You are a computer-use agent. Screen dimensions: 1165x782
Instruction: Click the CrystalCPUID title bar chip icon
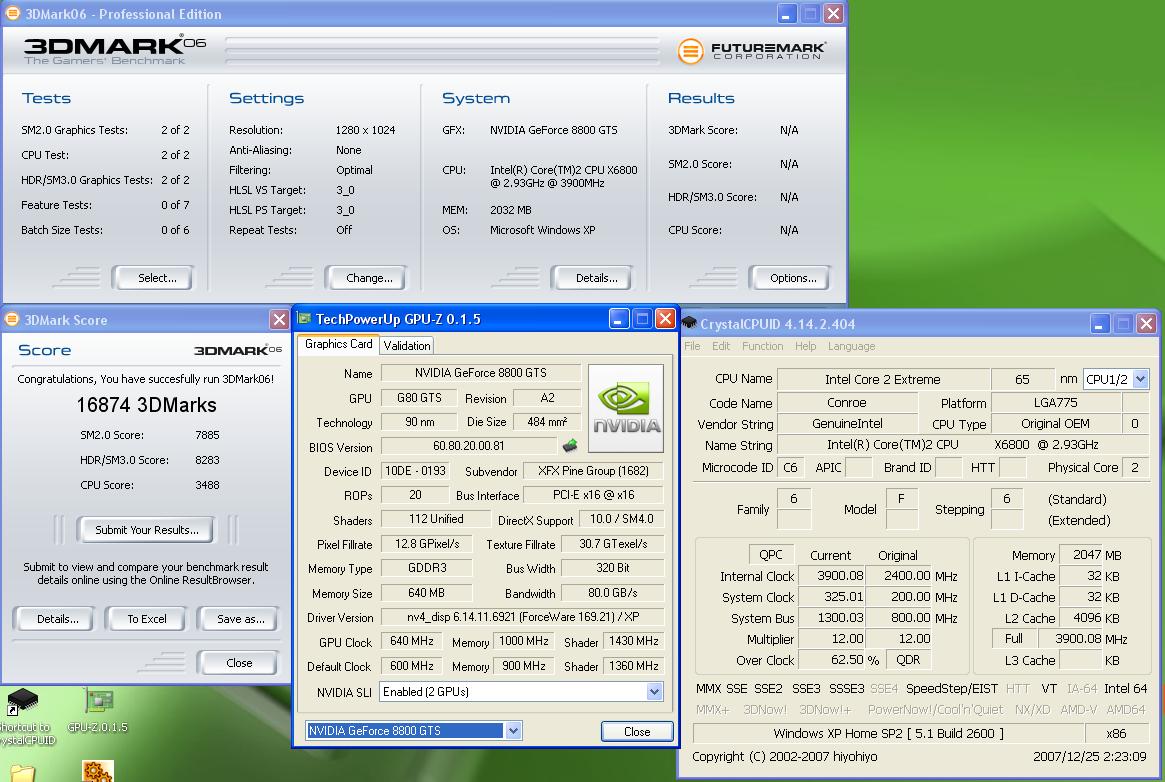tap(689, 323)
